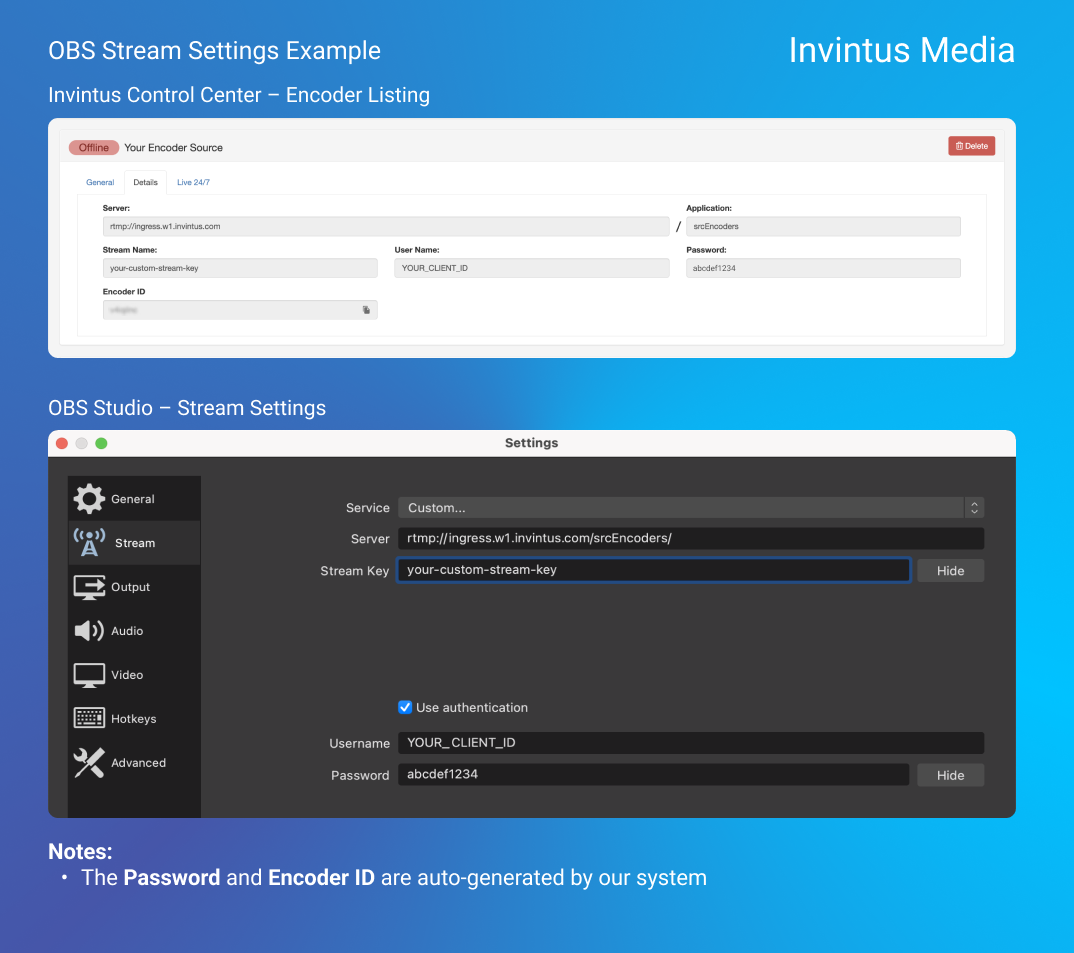The image size is (1074, 953).
Task: Copy the Encoder ID with clipboard icon
Action: click(x=366, y=310)
